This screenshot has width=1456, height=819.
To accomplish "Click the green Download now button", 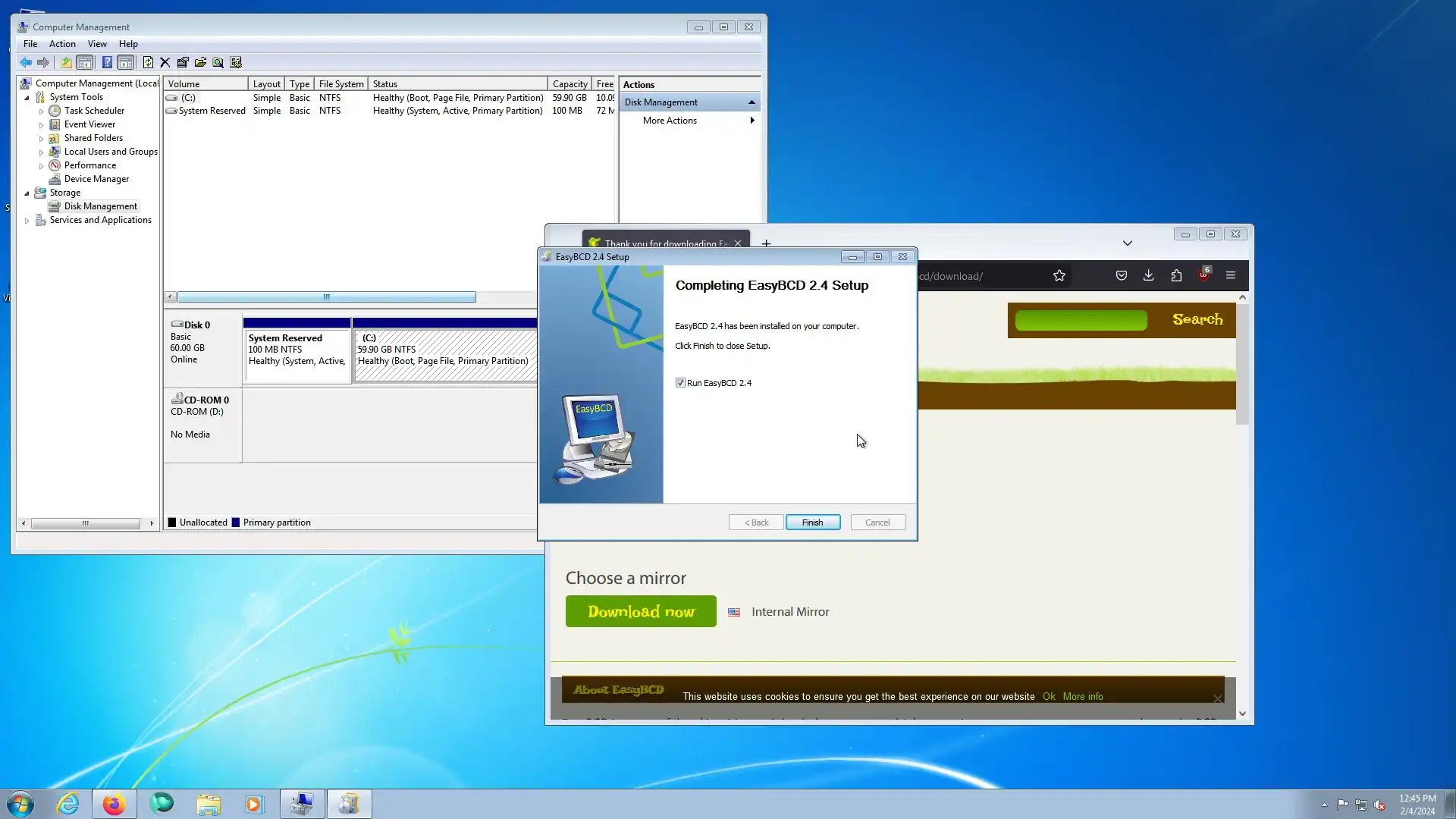I will pos(641,611).
